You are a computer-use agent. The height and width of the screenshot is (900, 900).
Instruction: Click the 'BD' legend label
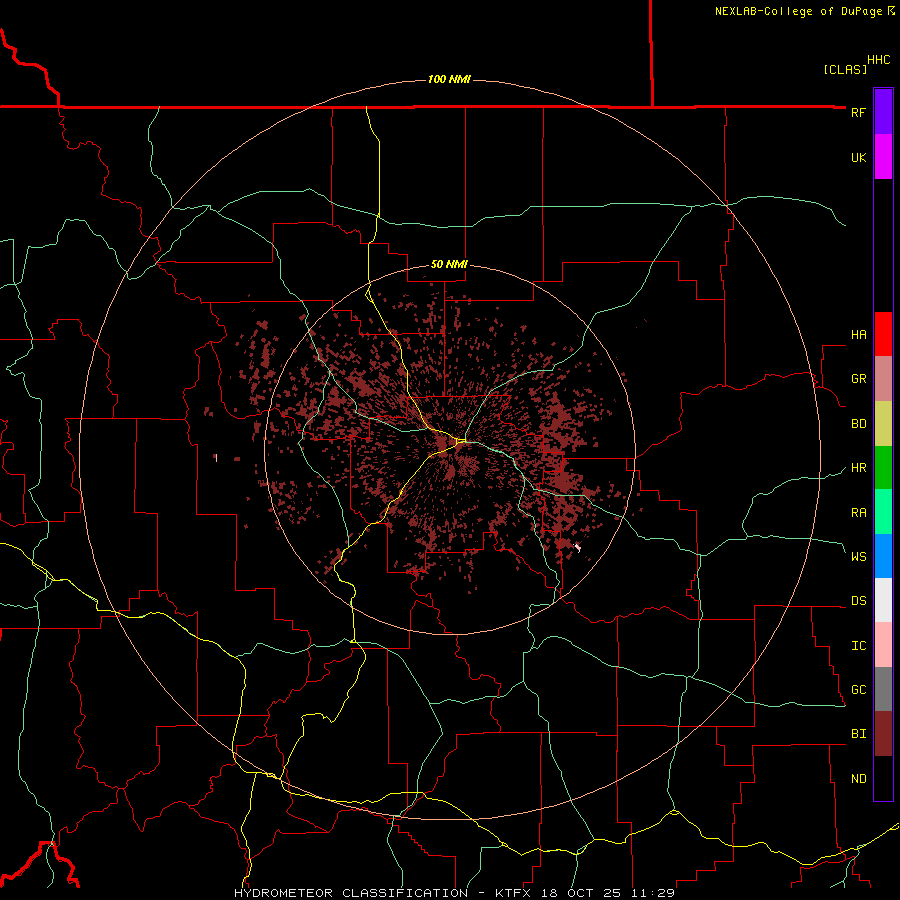(x=858, y=424)
